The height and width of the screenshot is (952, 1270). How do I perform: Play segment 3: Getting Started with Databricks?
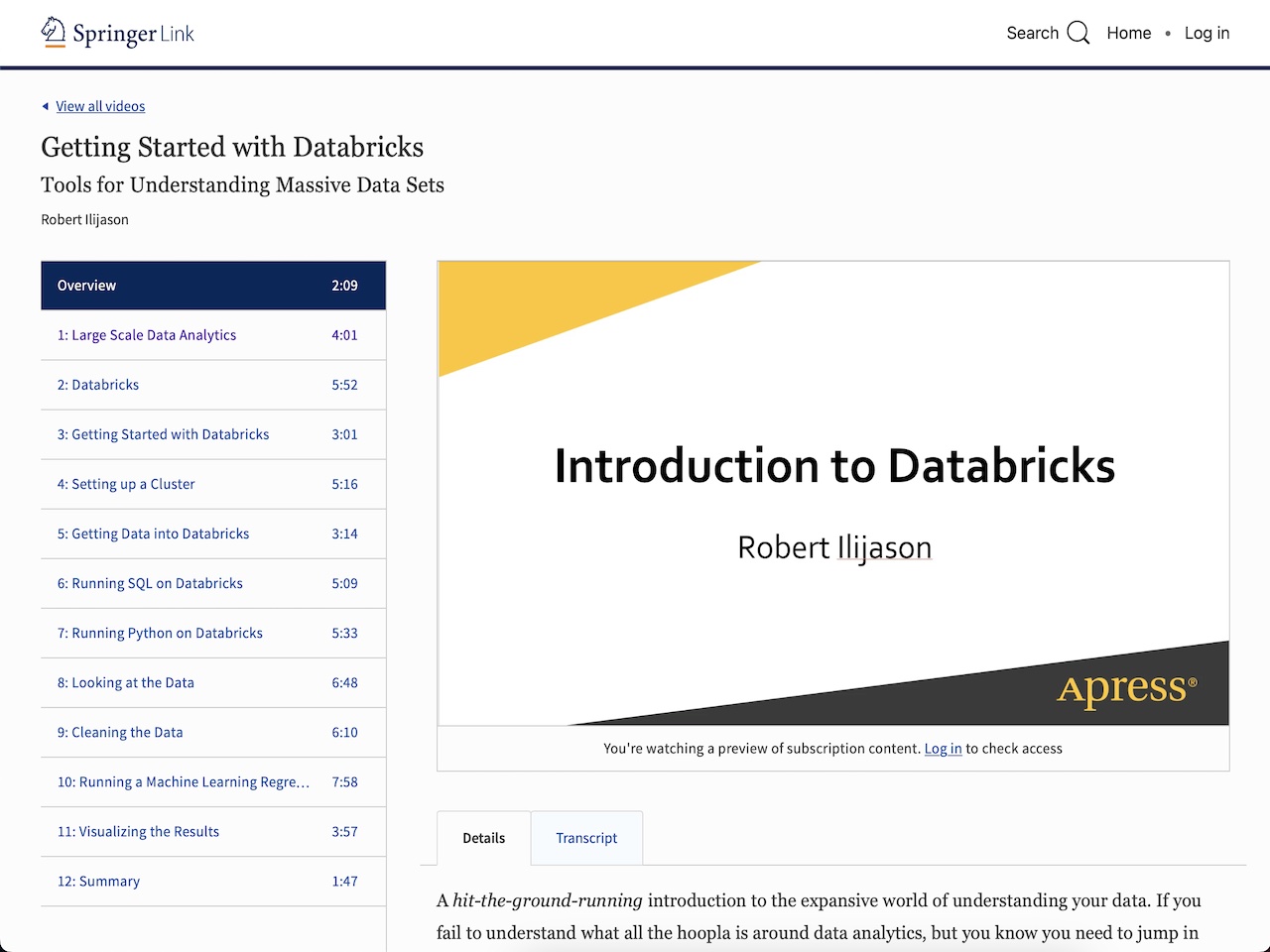point(213,434)
